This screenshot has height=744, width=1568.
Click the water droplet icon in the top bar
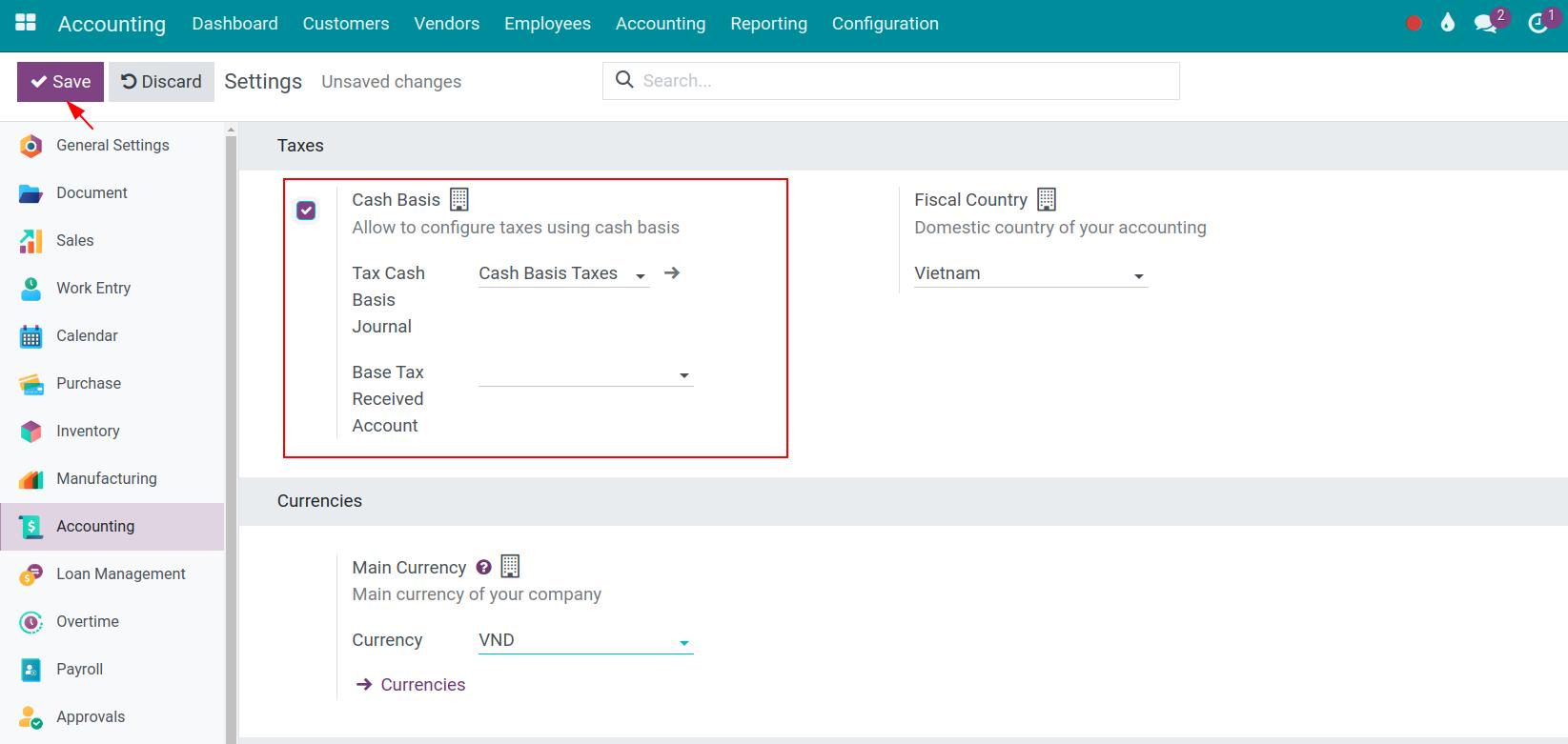(x=1448, y=23)
